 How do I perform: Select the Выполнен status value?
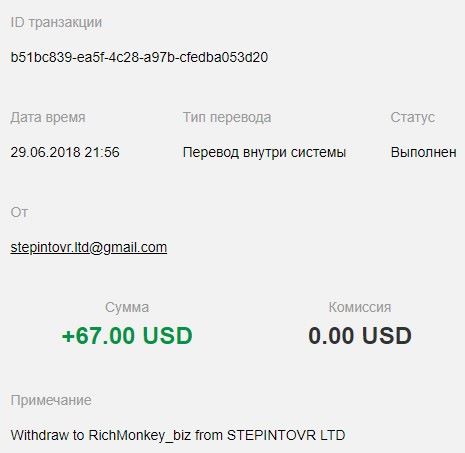click(x=424, y=152)
